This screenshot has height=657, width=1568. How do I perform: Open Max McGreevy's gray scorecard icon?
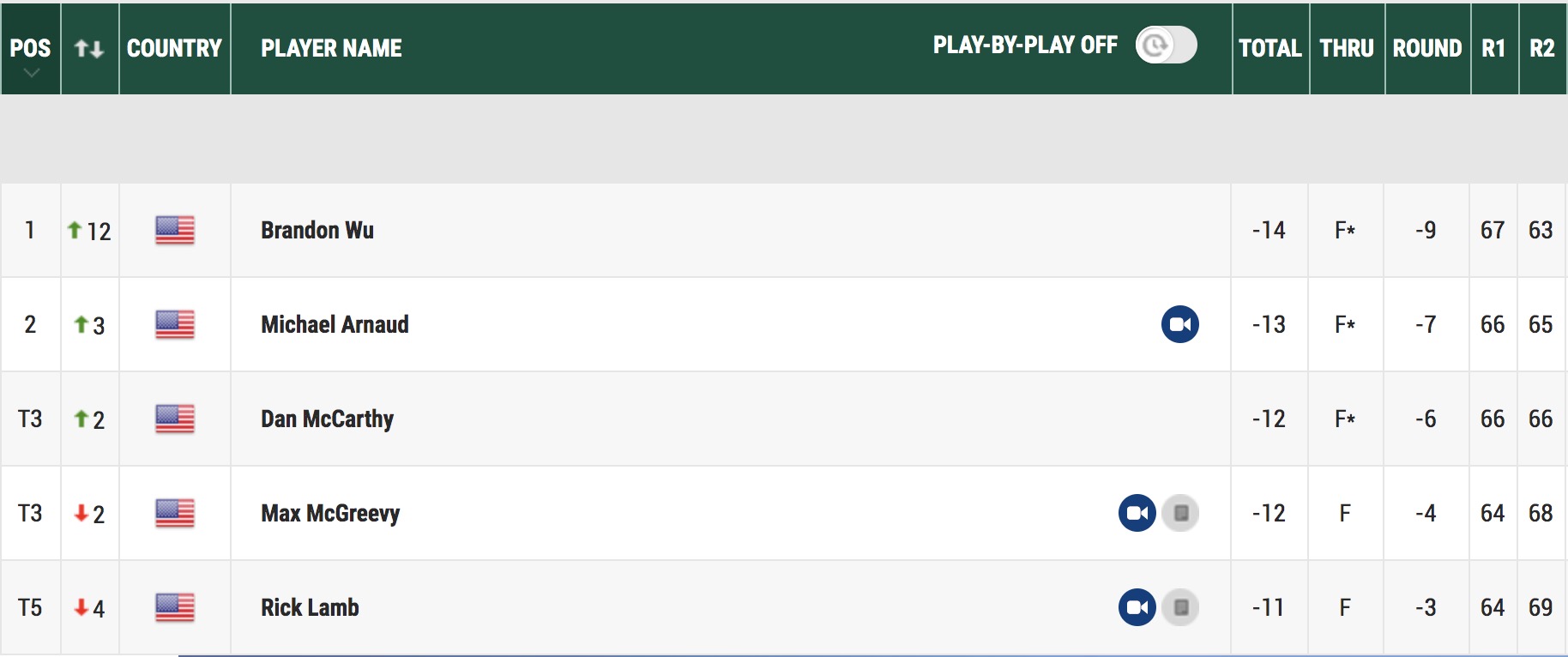[x=1180, y=513]
